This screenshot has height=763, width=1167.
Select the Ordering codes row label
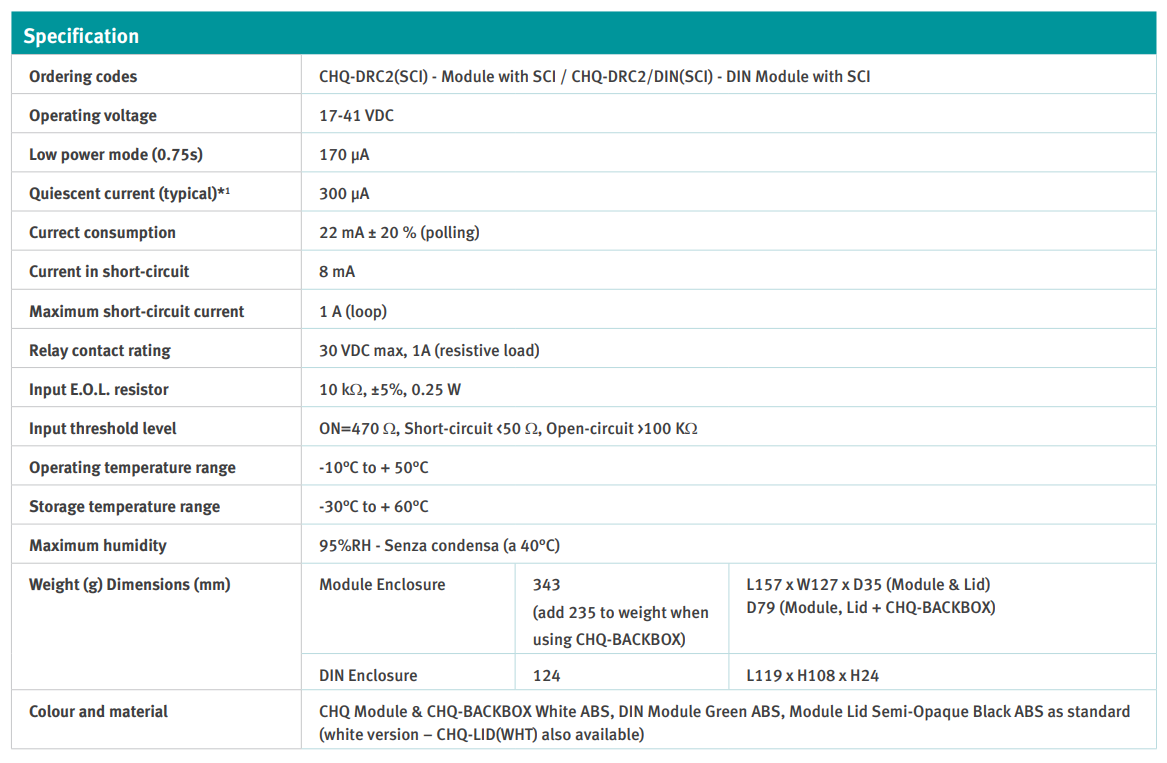[83, 77]
